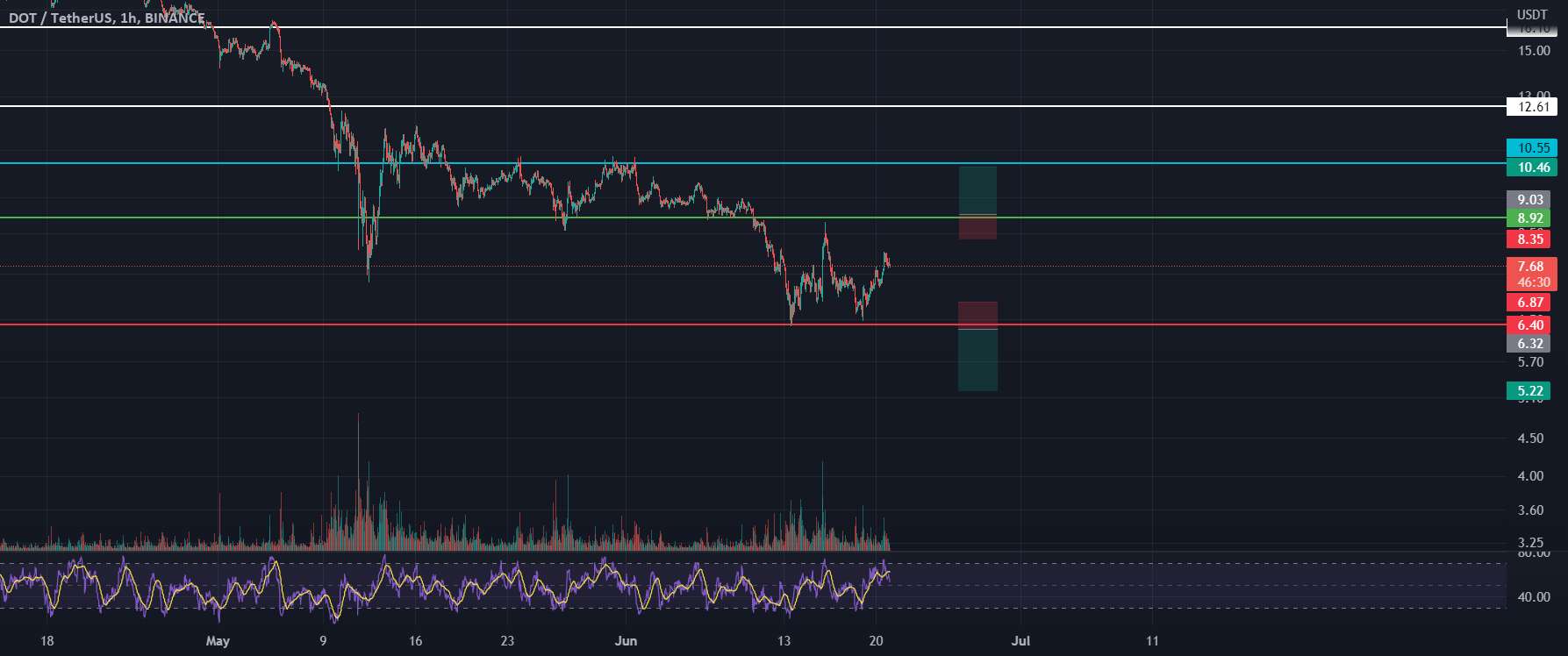Click the 12.61 white price label
This screenshot has width=1568, height=656.
(x=1532, y=107)
